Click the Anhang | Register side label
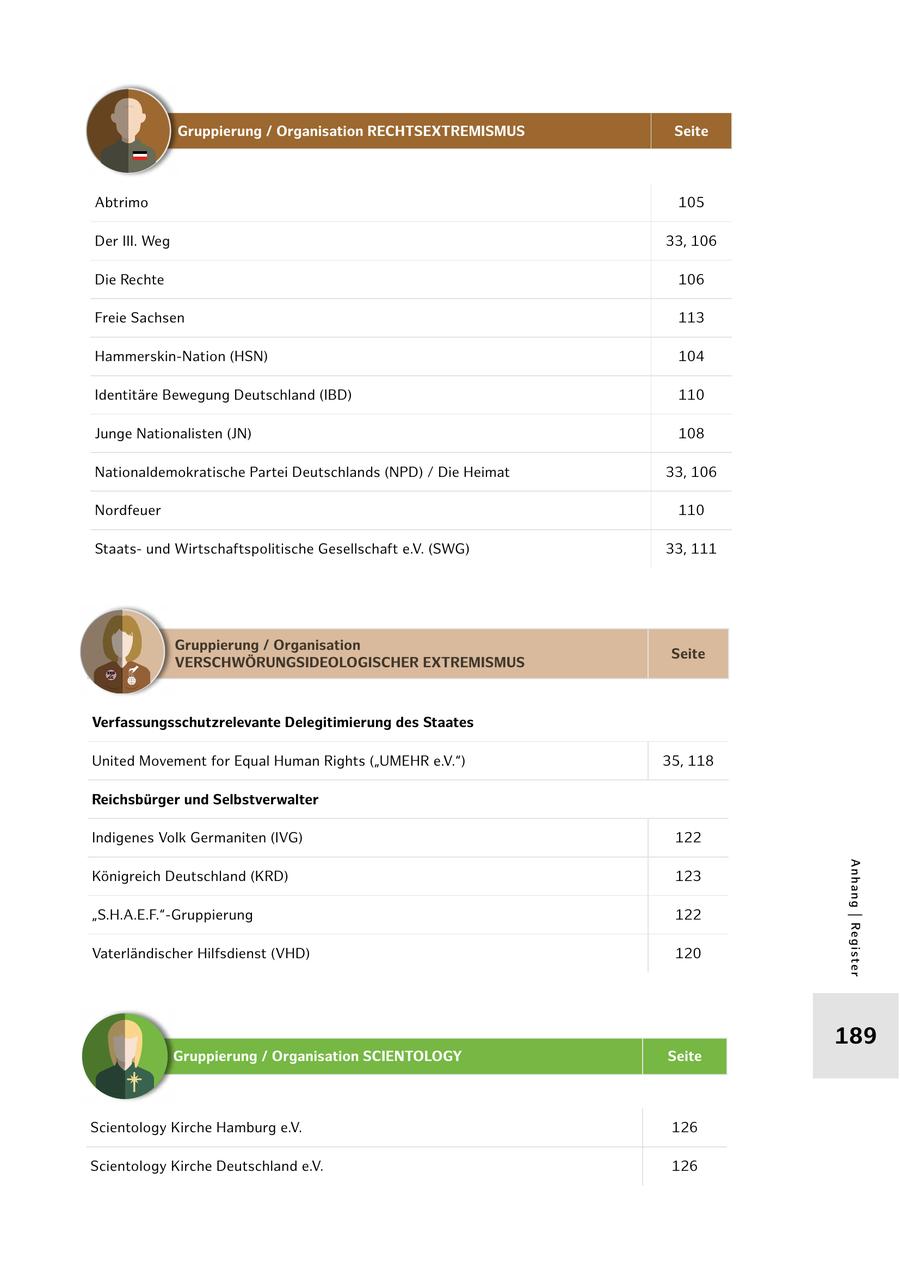900x1272 pixels. click(855, 917)
